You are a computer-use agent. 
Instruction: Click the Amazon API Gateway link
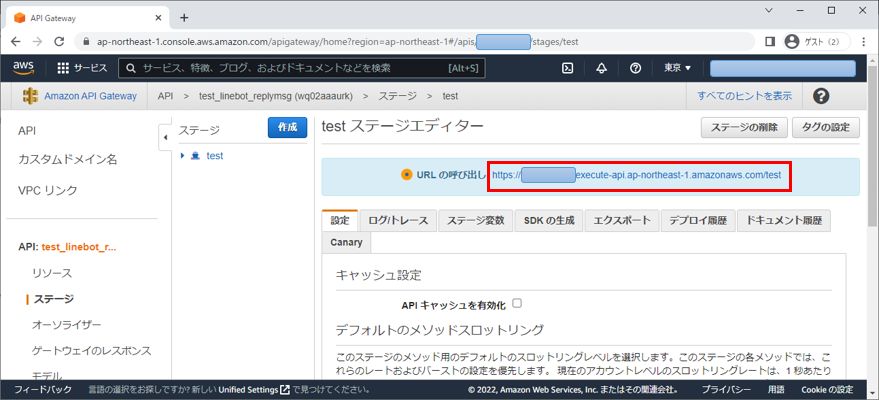(90, 96)
